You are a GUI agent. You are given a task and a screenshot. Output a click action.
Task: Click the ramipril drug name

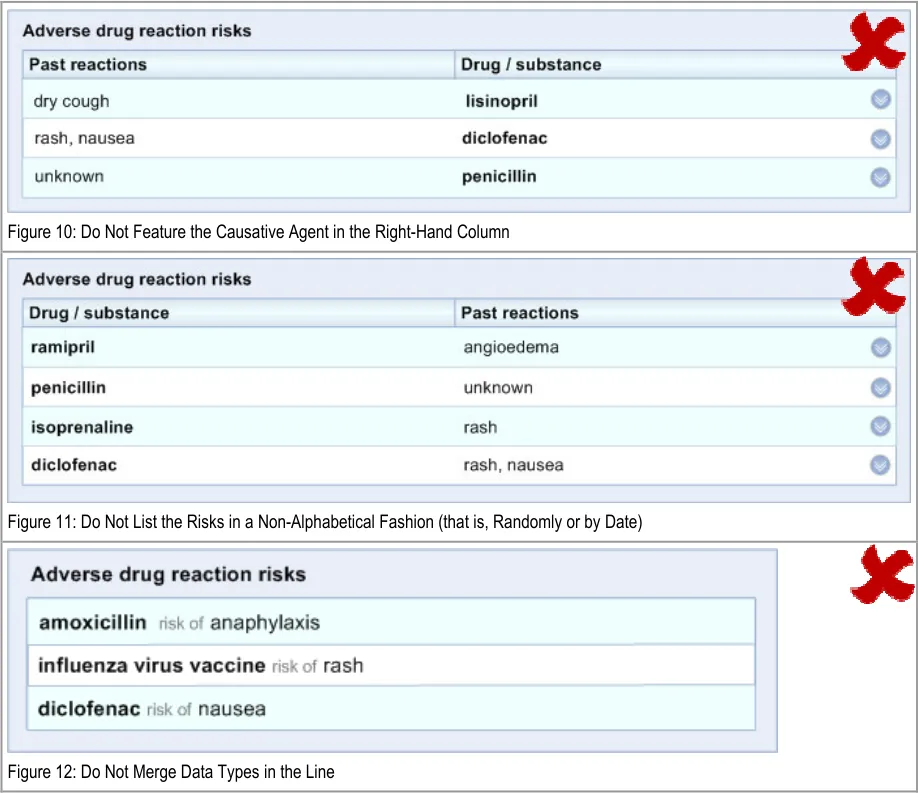tap(63, 348)
